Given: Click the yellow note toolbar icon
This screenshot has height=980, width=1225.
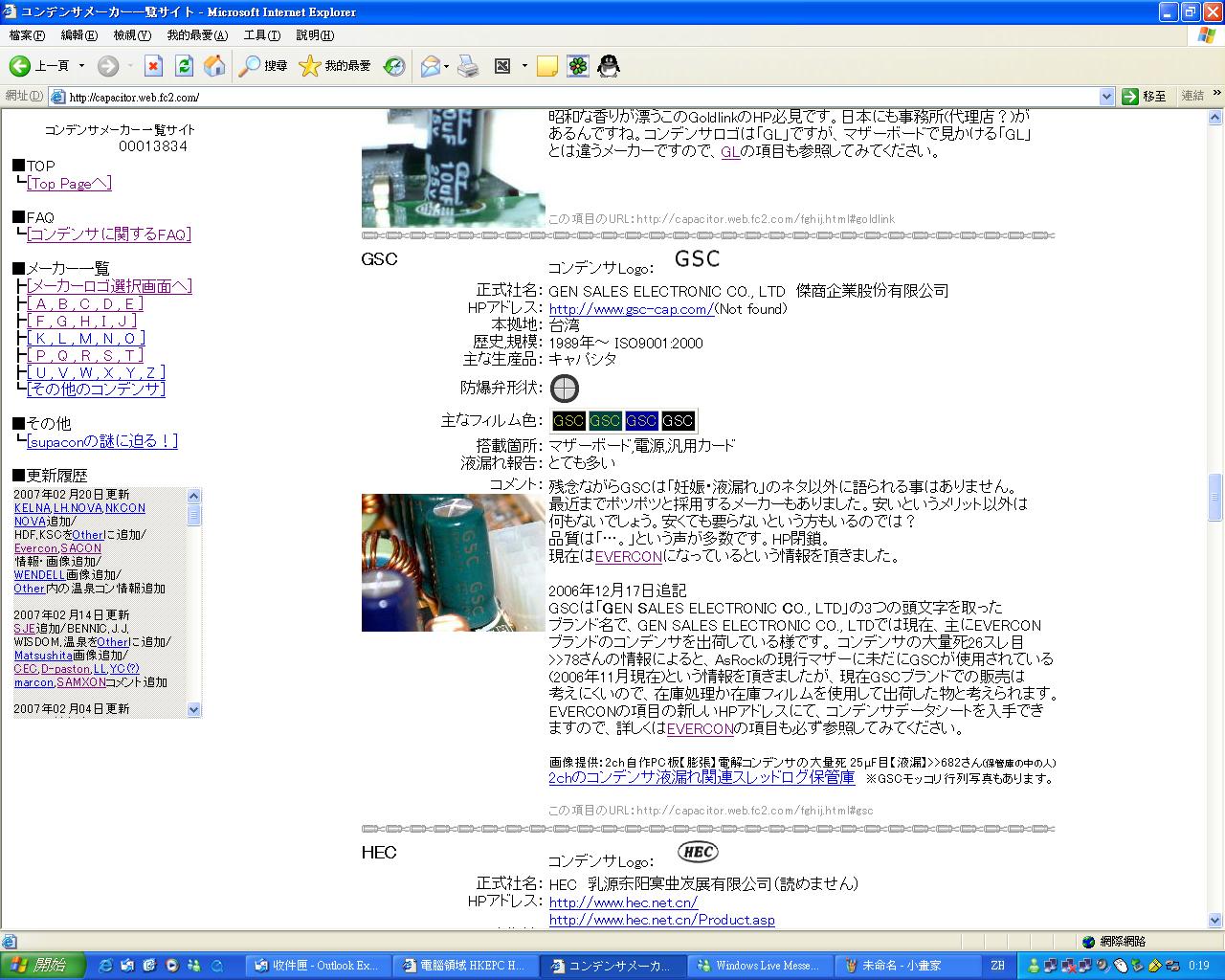Looking at the screenshot, I should (x=547, y=66).
